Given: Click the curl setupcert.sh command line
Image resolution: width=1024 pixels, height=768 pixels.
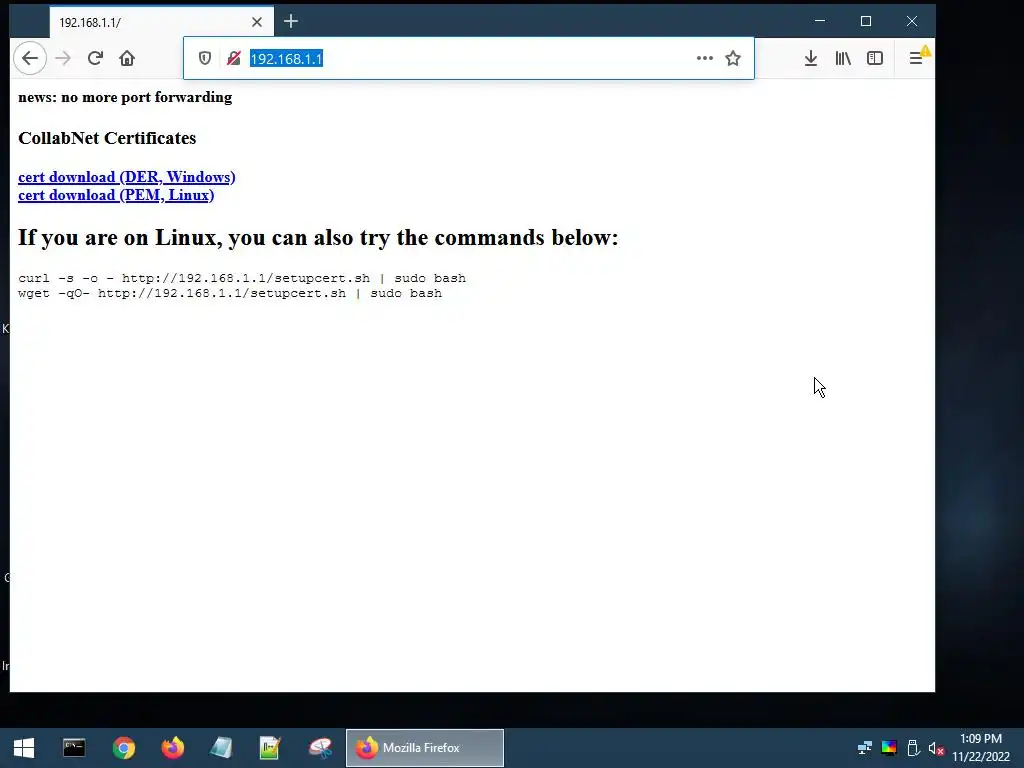Looking at the screenshot, I should coord(242,278).
